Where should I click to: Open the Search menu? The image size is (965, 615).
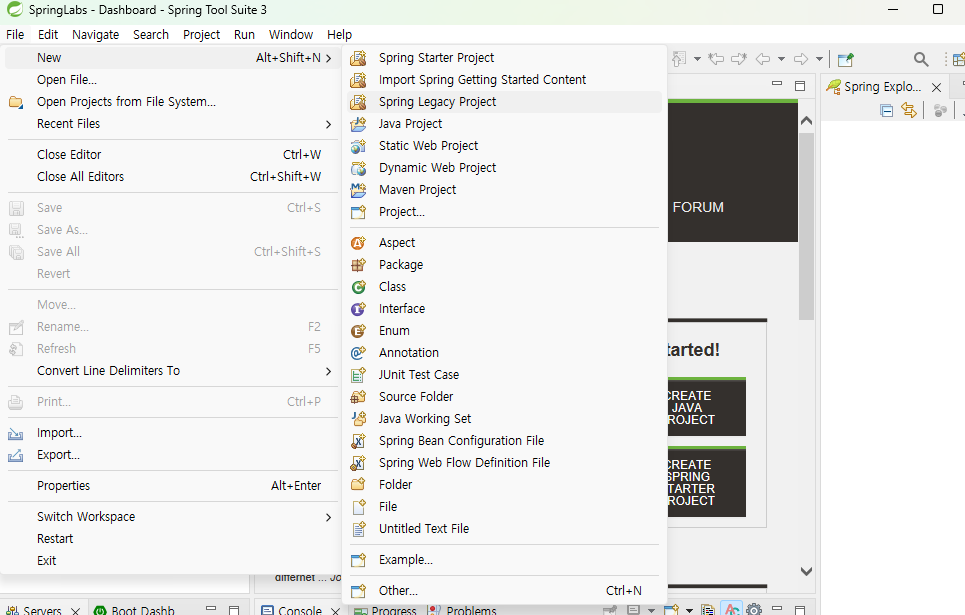[x=151, y=35]
